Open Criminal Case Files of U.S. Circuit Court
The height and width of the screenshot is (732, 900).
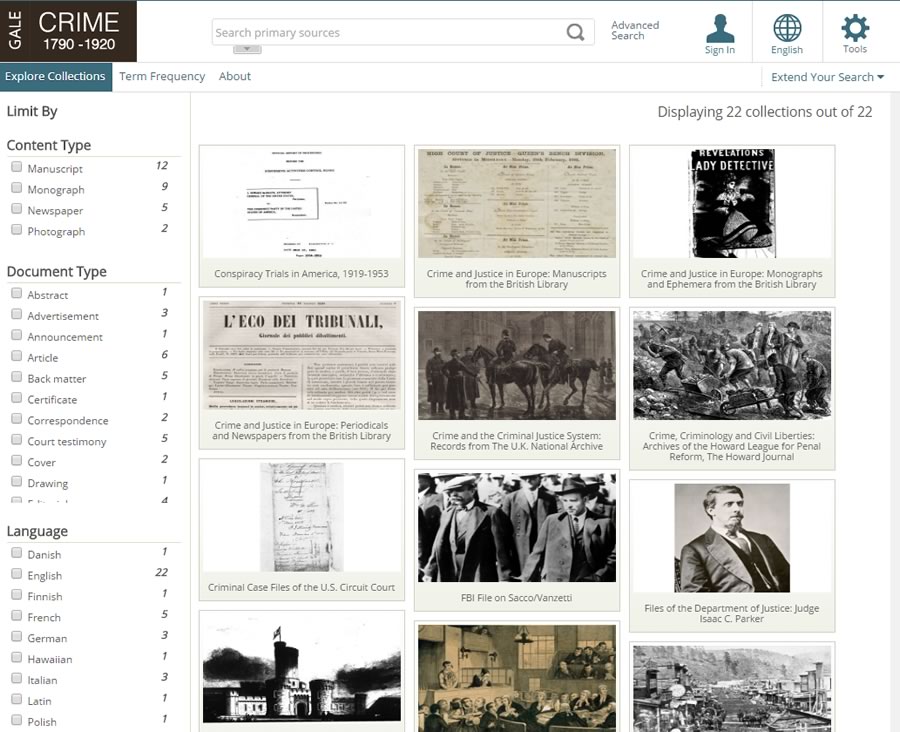click(x=301, y=587)
